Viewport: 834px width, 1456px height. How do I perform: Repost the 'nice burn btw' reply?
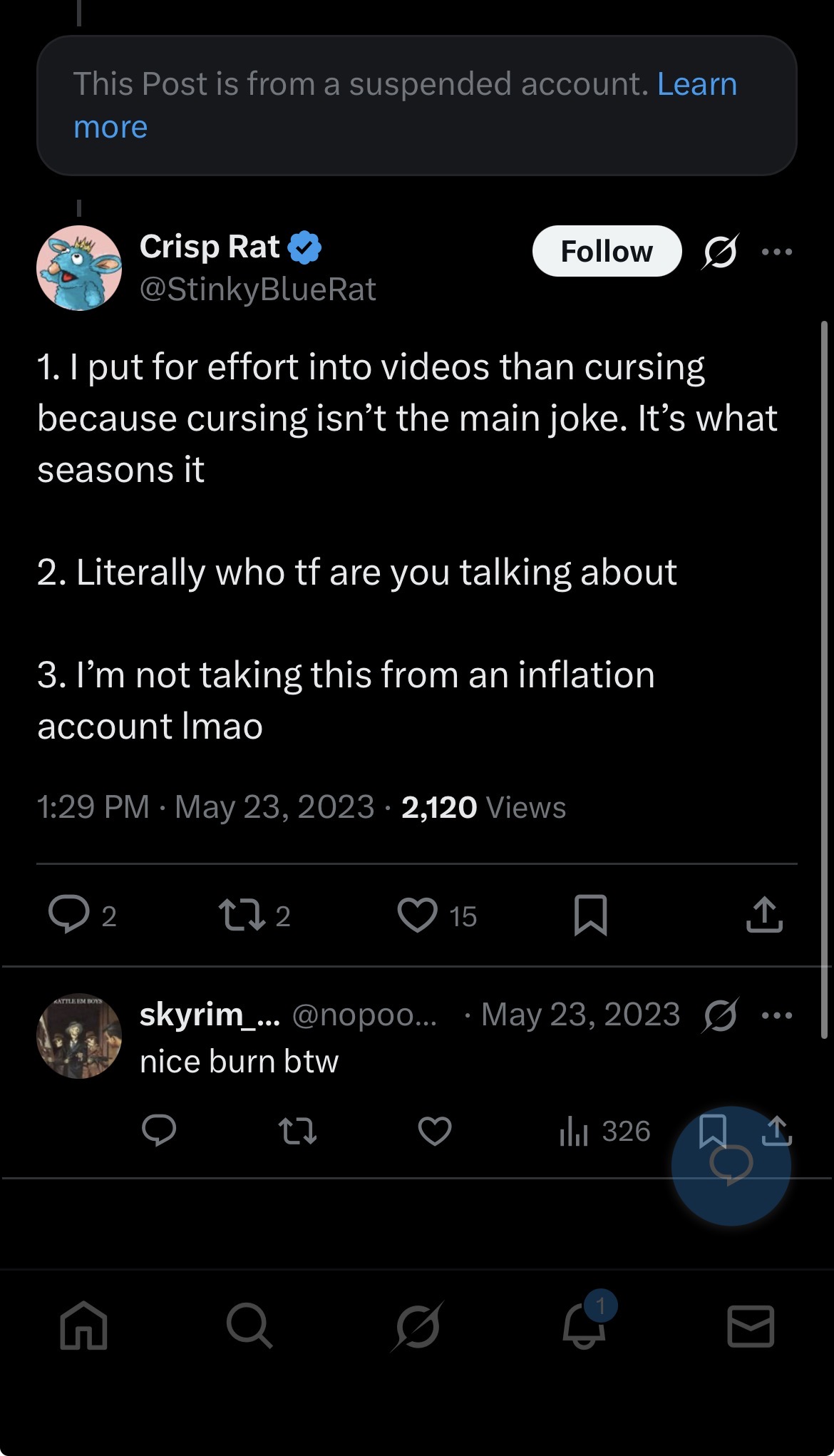[297, 1131]
